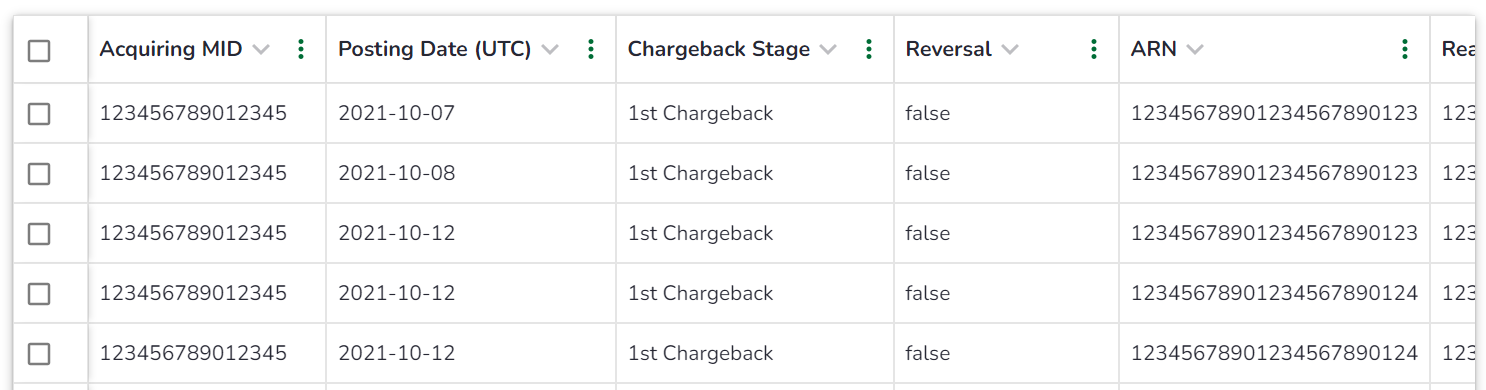Open Reversal column three-dot menu
Screen dimensions: 1486x390
pos(1094,49)
